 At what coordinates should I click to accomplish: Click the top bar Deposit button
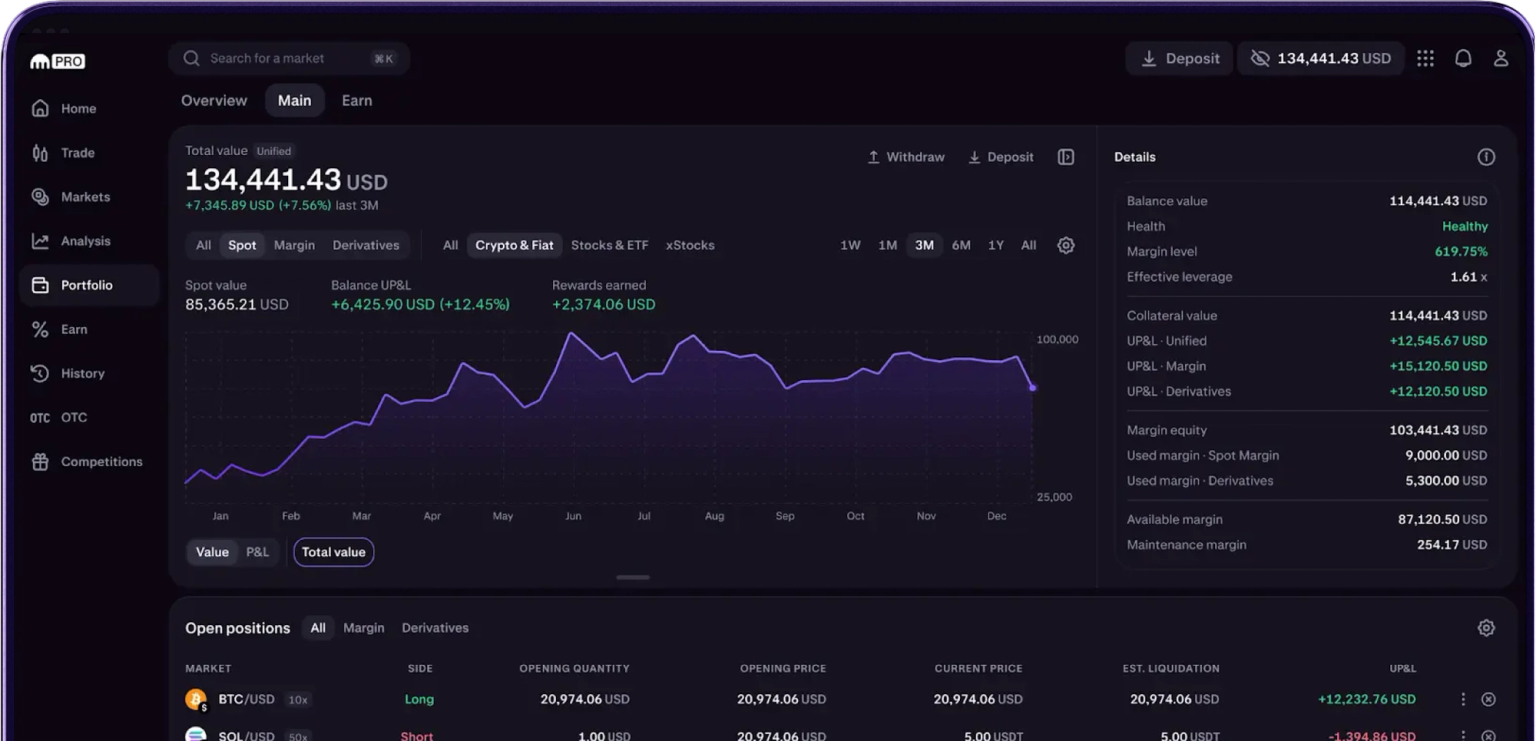[x=1180, y=59]
